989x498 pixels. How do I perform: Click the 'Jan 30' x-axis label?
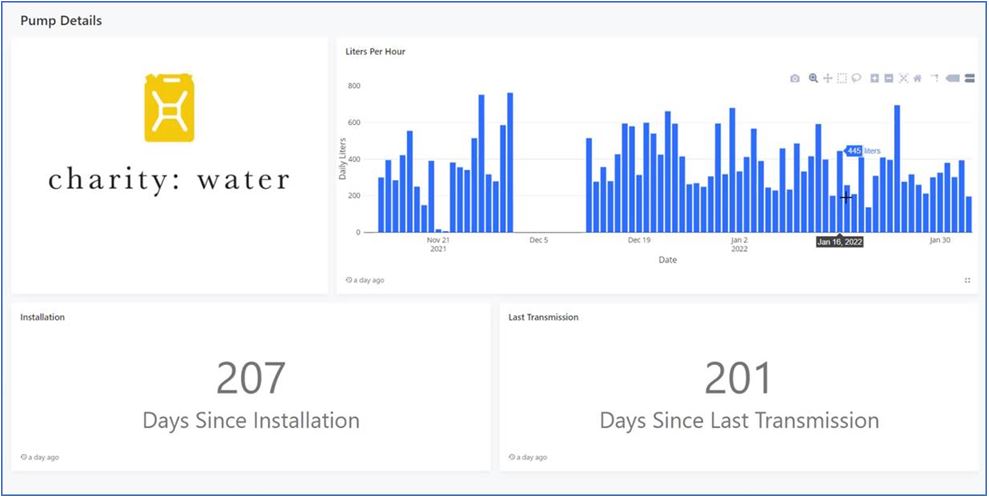pyautogui.click(x=940, y=240)
